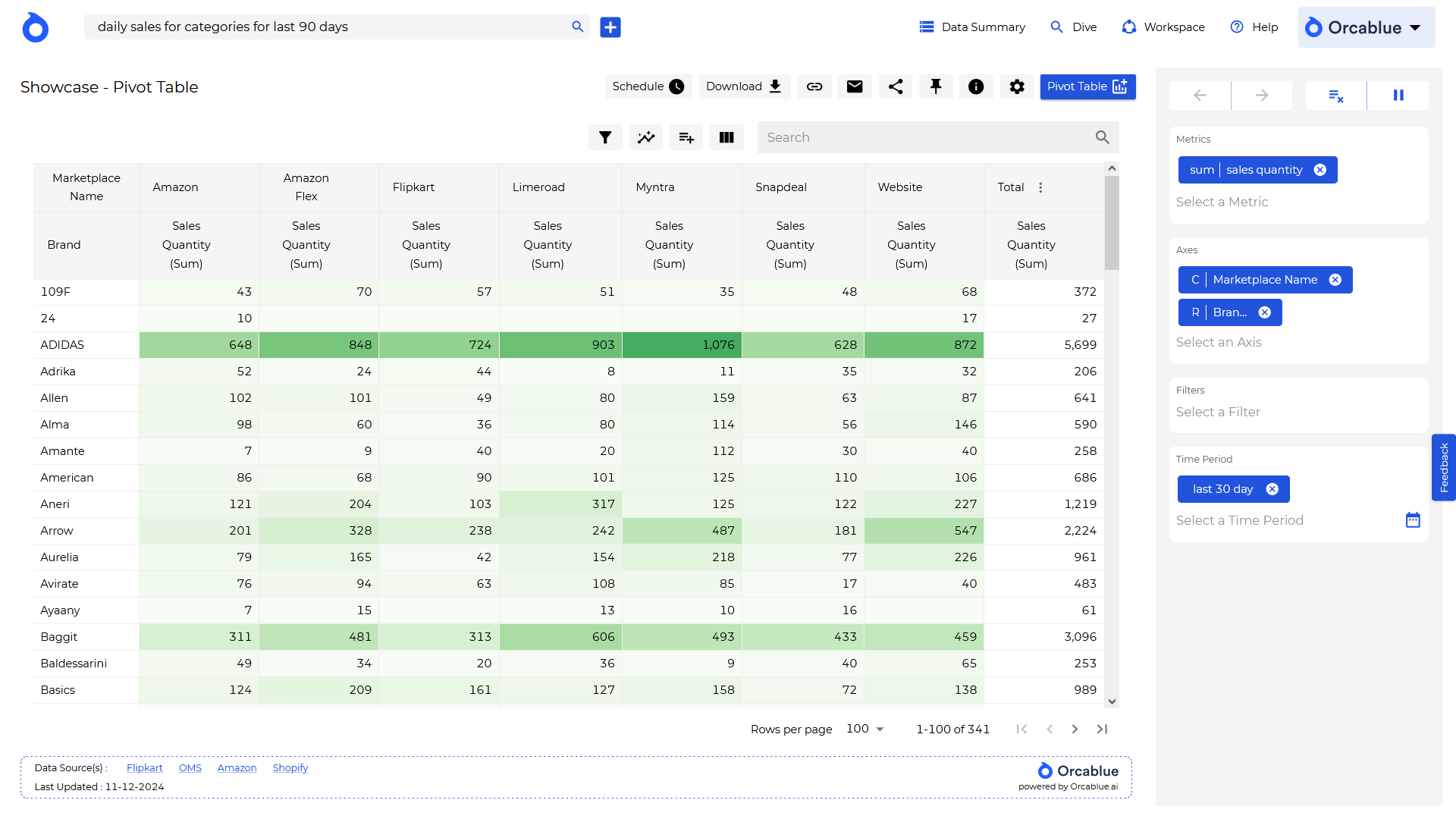Image resolution: width=1456 pixels, height=819 pixels.
Task: Open the settings gear icon
Action: click(x=1017, y=86)
